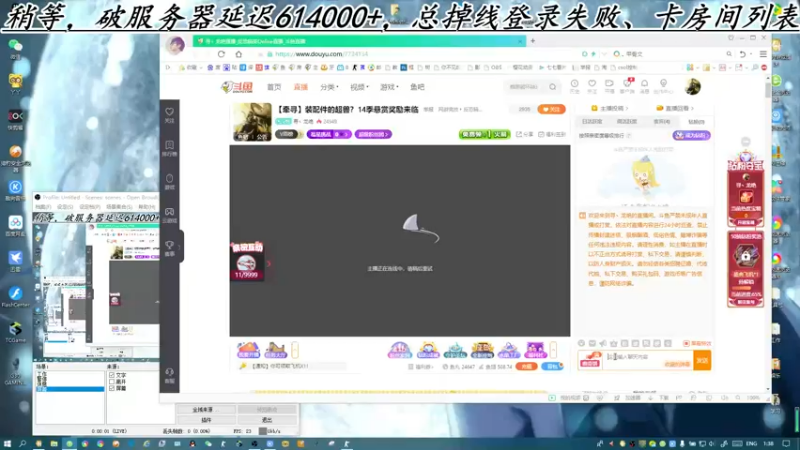Click the browser refresh button
This screenshot has width=800, height=450.
tap(221, 54)
